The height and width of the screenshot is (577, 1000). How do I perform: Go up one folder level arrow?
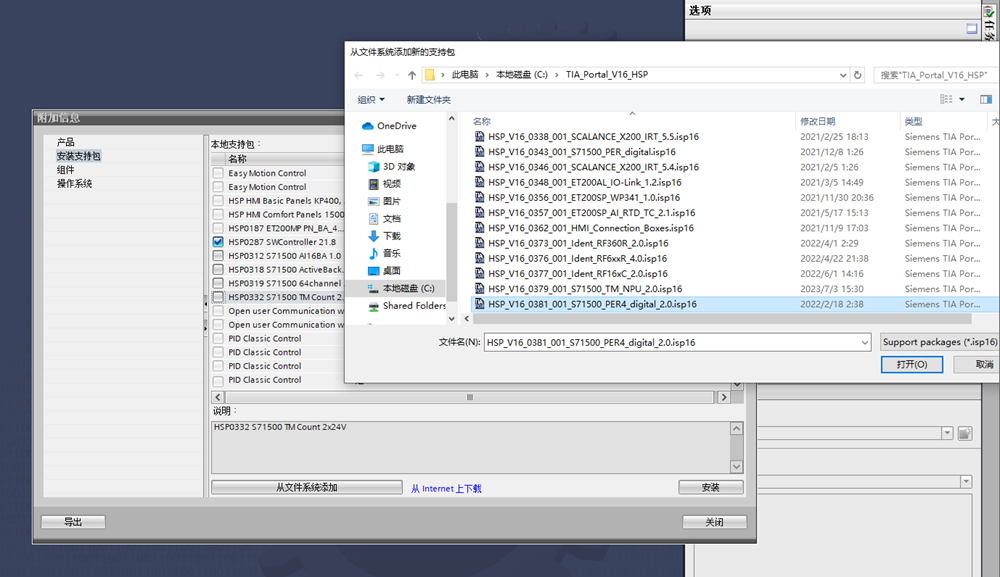tap(412, 75)
